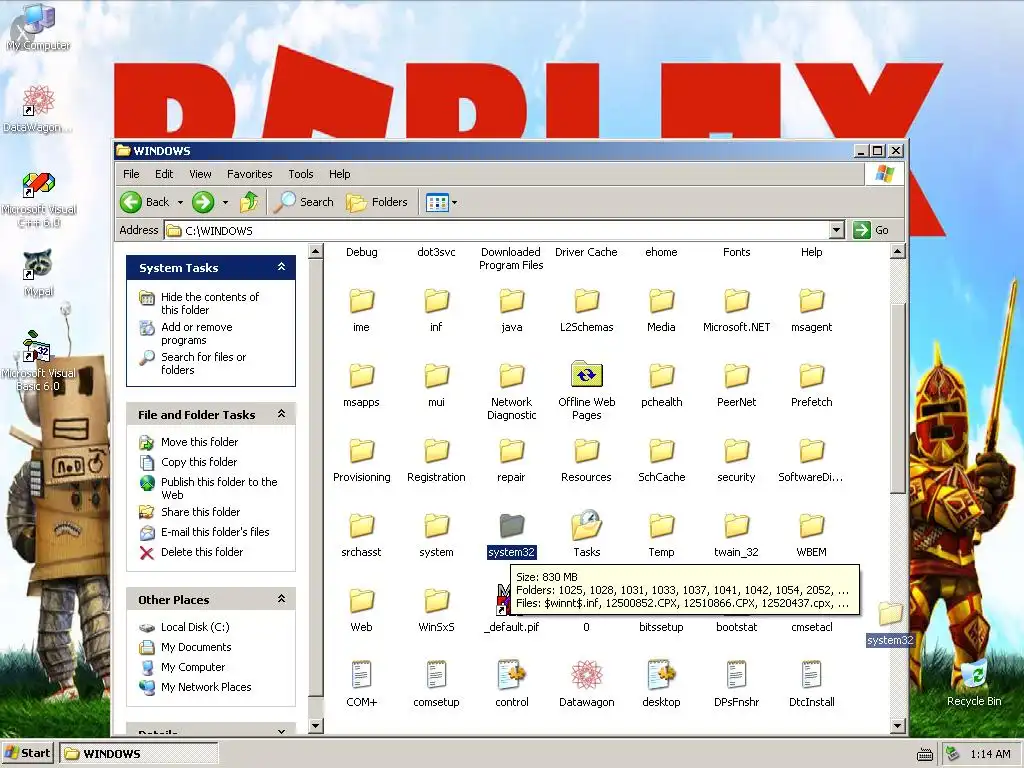1024x768 pixels.
Task: Select the system32 folder icon
Action: click(x=511, y=525)
